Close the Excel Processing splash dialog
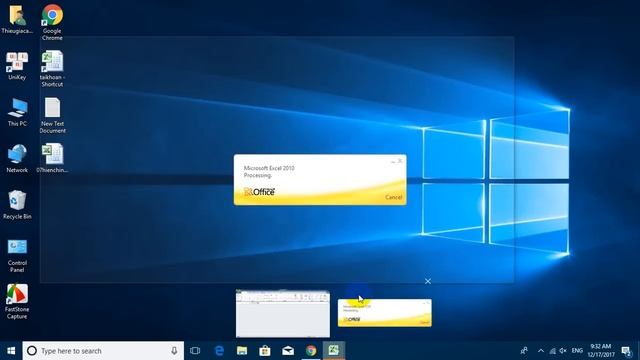This screenshot has width=640, height=360. (400, 161)
